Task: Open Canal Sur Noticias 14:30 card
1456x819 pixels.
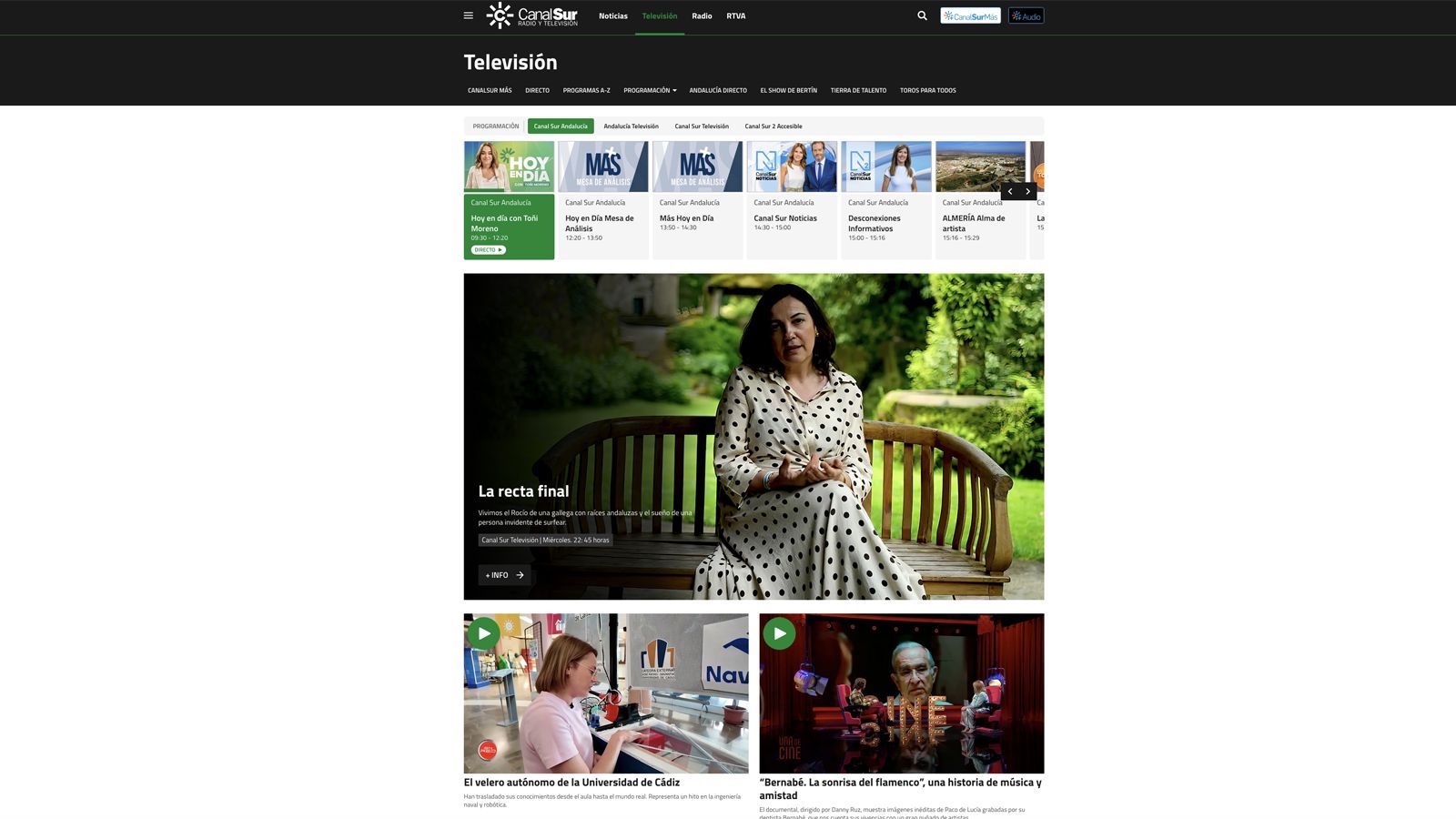Action: click(x=792, y=200)
